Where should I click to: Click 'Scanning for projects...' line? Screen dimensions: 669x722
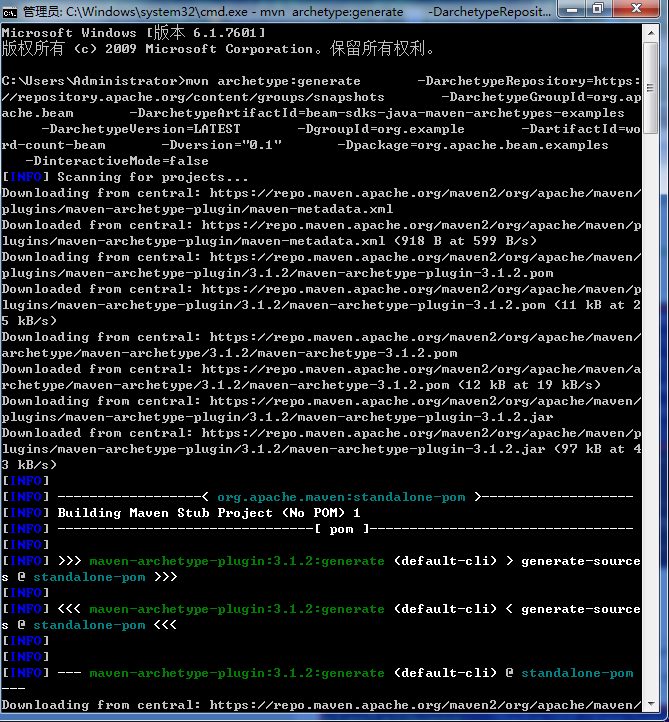tap(153, 177)
